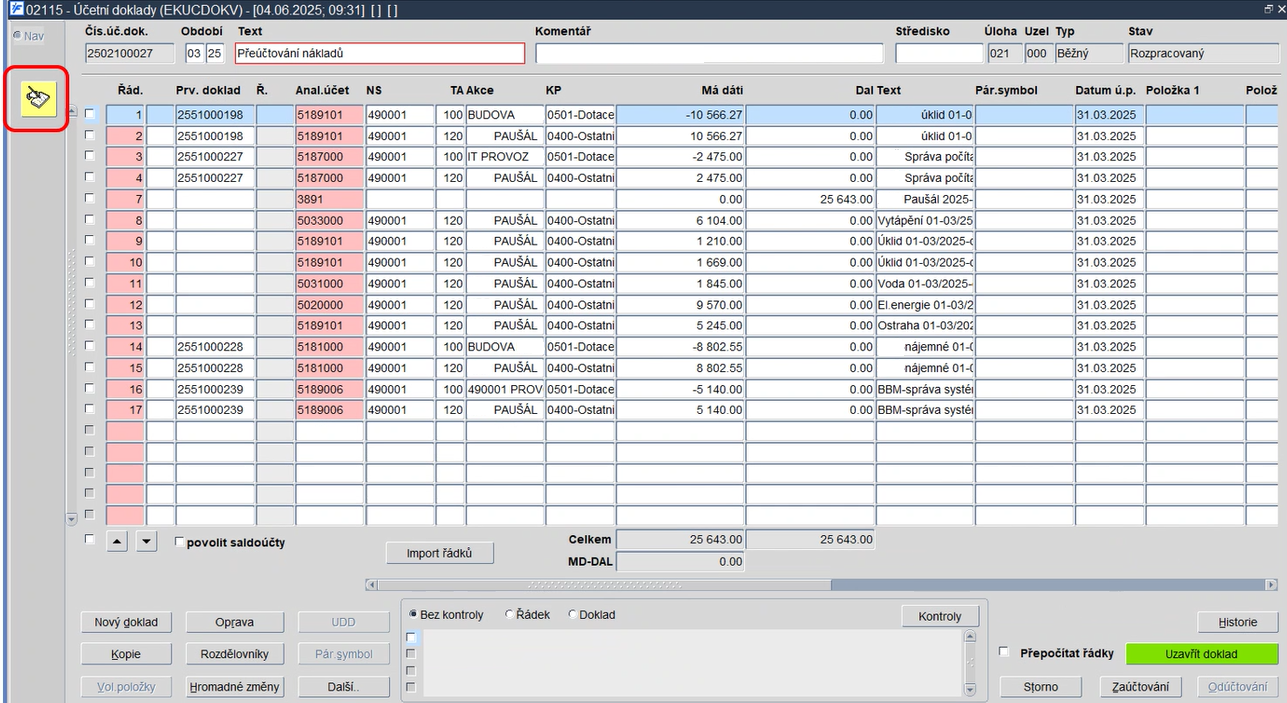Click the Anal.účet cell 5033000

[329, 220]
